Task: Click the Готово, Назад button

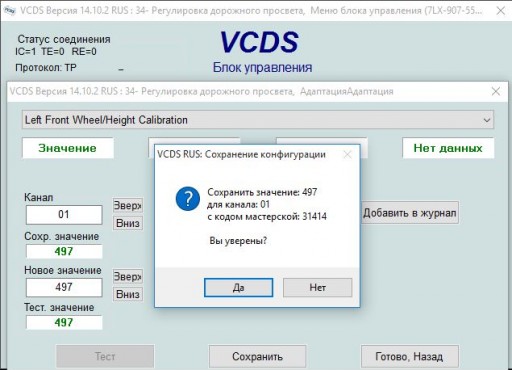Action: pos(409,356)
